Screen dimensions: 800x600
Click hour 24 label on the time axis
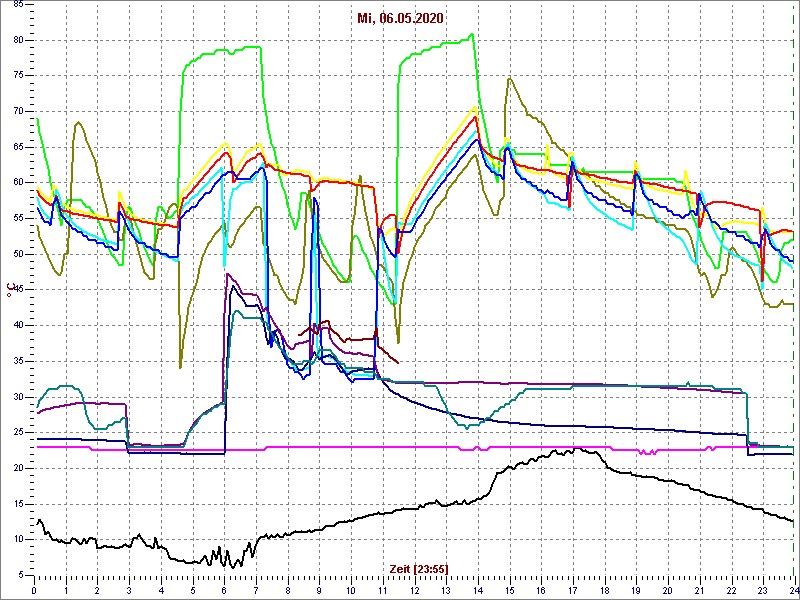click(x=793, y=588)
